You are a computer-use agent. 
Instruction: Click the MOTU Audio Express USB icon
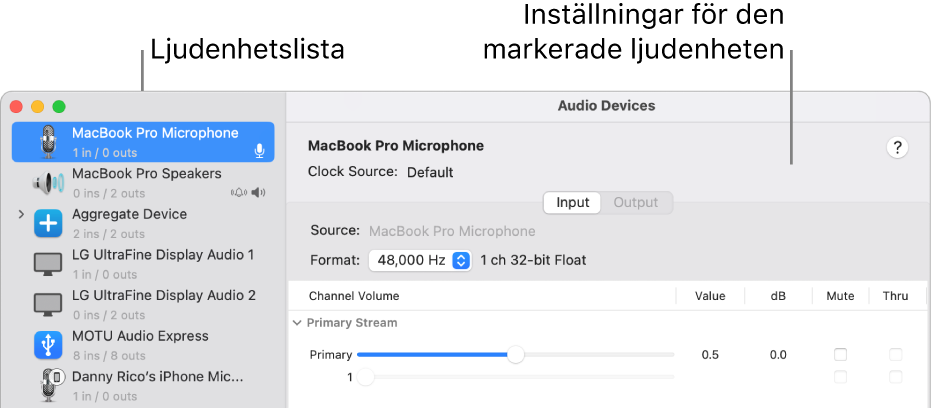tap(48, 345)
